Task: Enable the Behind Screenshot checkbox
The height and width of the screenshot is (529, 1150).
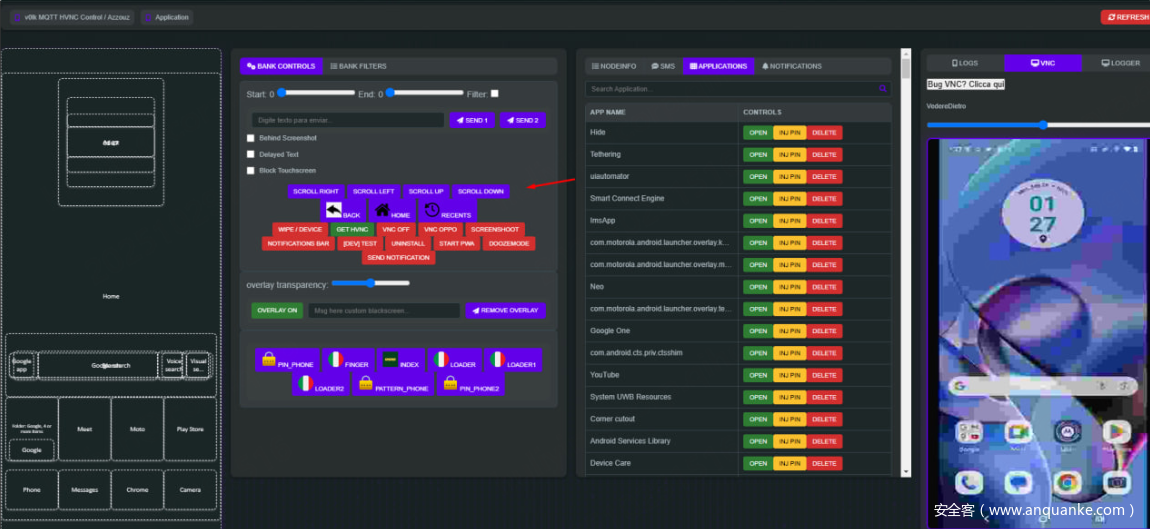Action: 251,138
